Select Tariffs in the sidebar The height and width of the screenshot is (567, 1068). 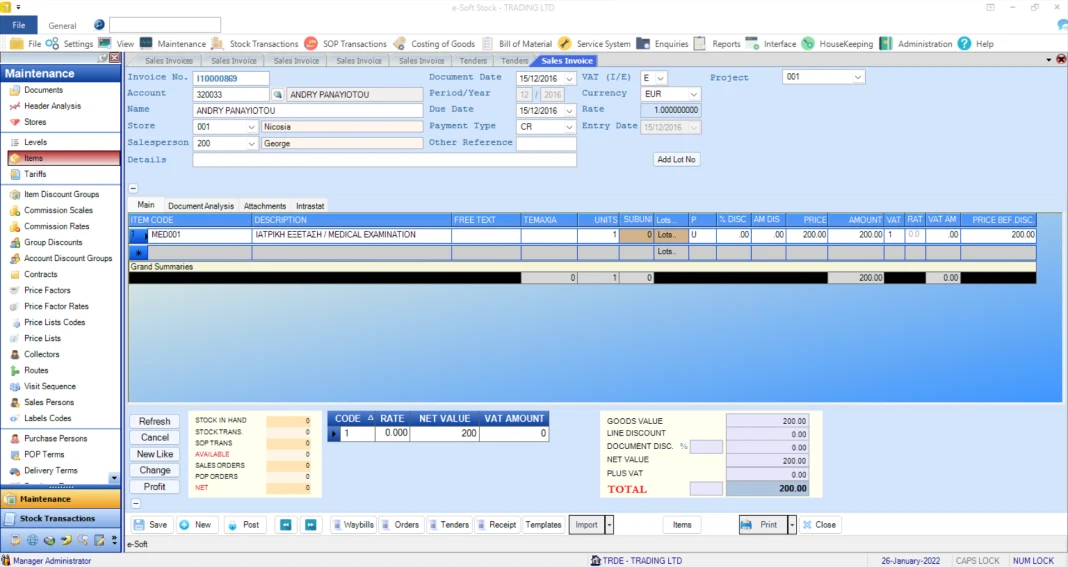35,174
